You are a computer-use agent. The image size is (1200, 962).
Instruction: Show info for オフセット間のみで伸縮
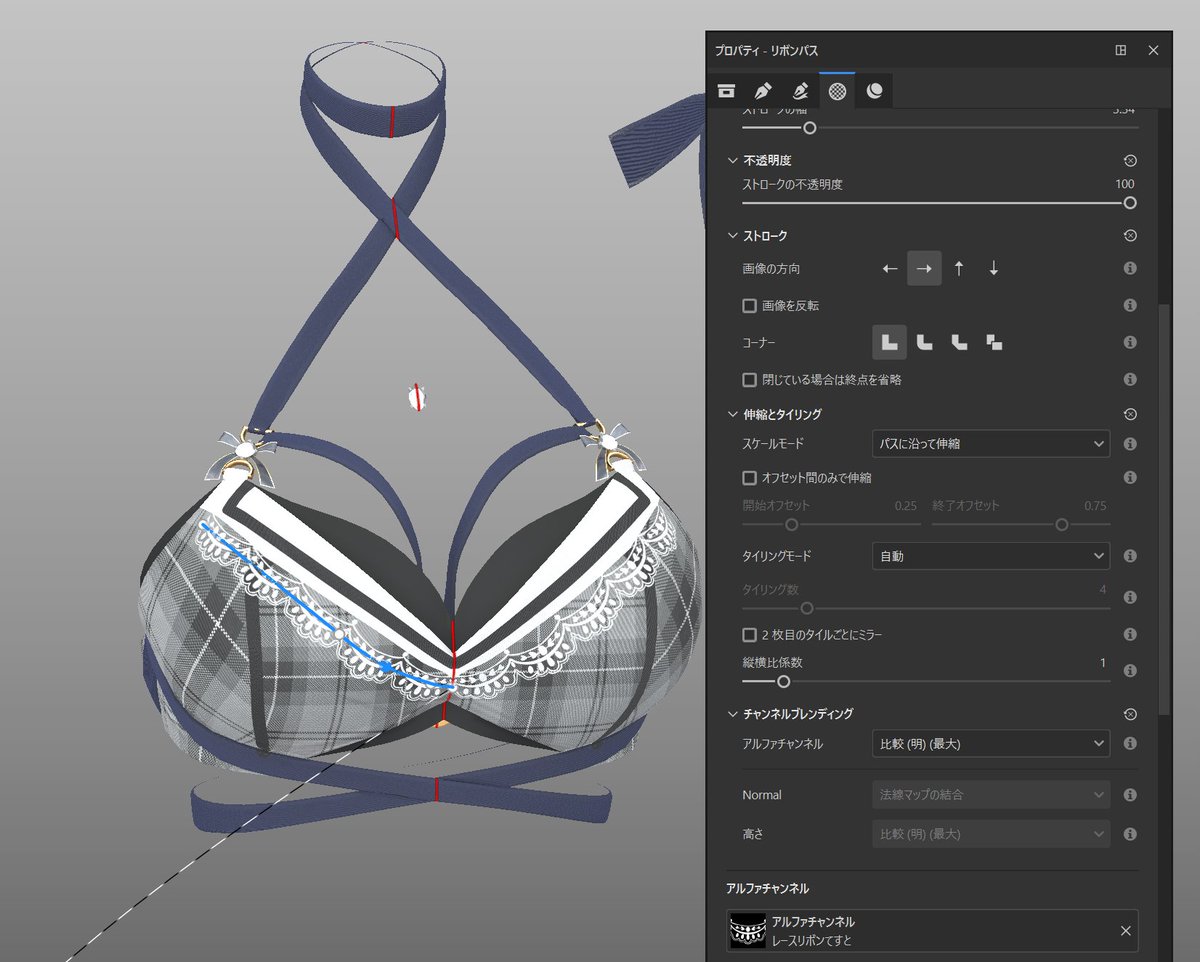point(1130,478)
